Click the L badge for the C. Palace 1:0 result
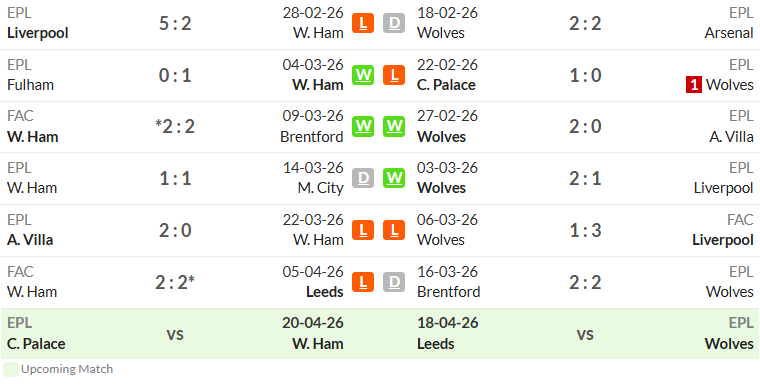Screen dimensions: 760x386 (x=394, y=75)
